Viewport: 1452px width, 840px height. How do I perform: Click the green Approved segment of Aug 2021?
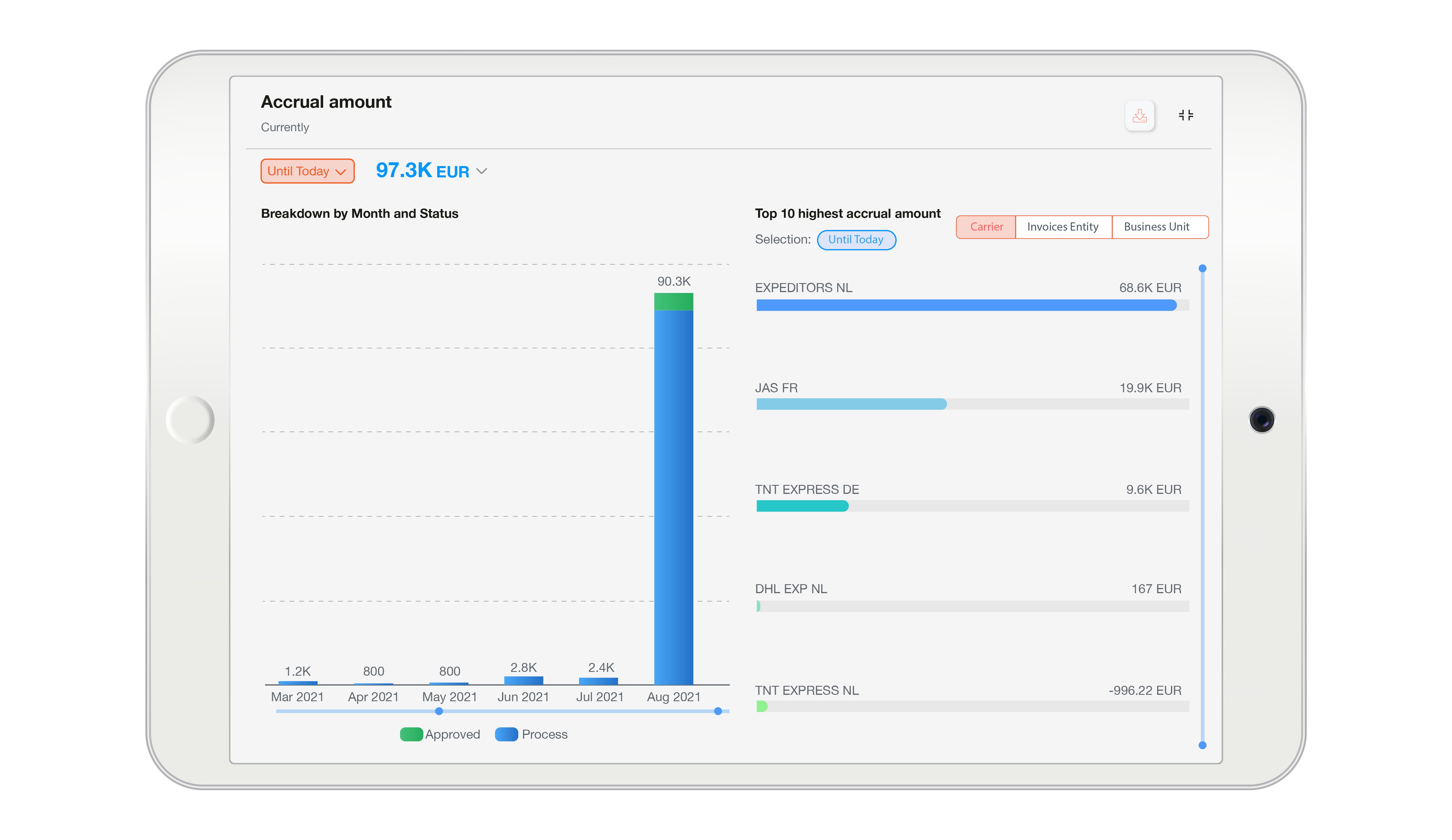[674, 301]
